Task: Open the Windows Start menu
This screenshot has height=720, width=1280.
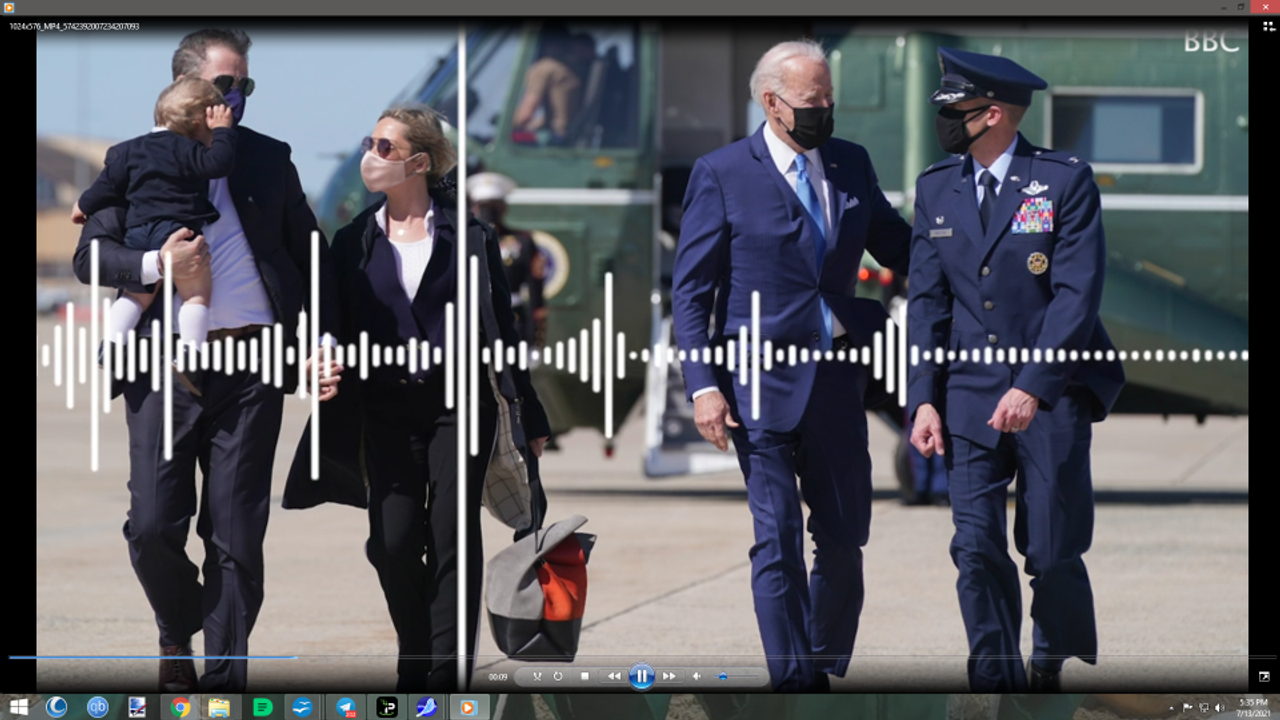Action: [18, 707]
